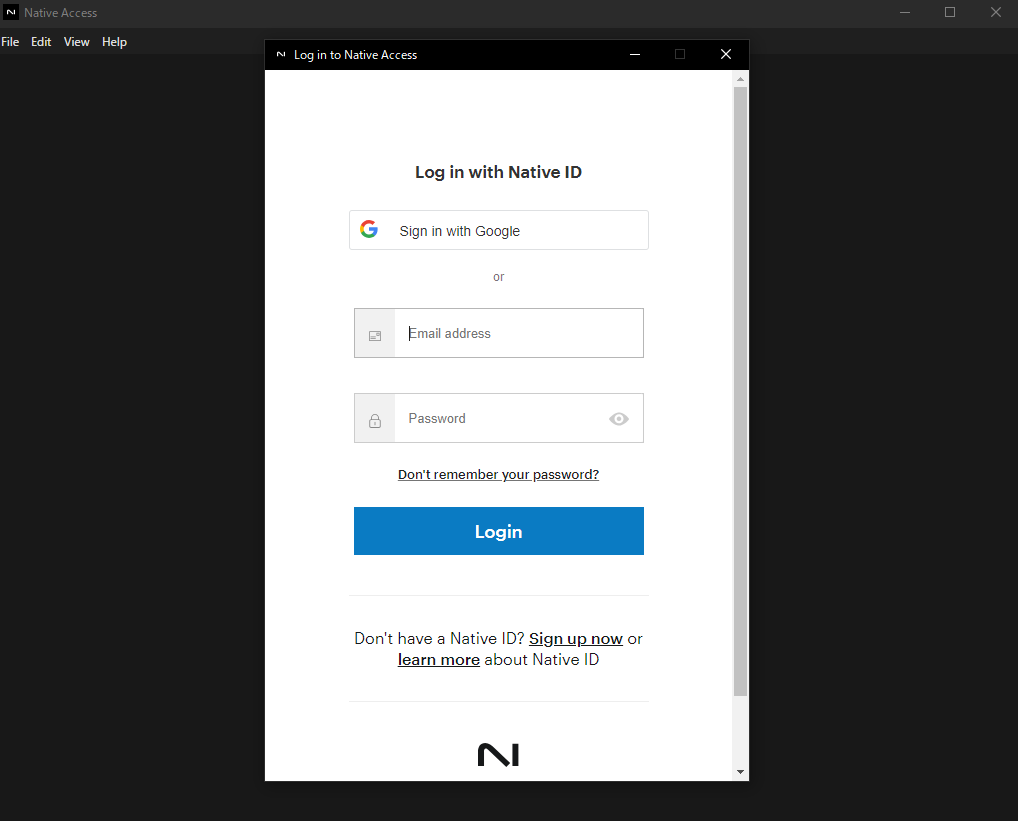Click the Native Instruments logo at bottom
Image resolution: width=1018 pixels, height=821 pixels.
pyautogui.click(x=499, y=755)
